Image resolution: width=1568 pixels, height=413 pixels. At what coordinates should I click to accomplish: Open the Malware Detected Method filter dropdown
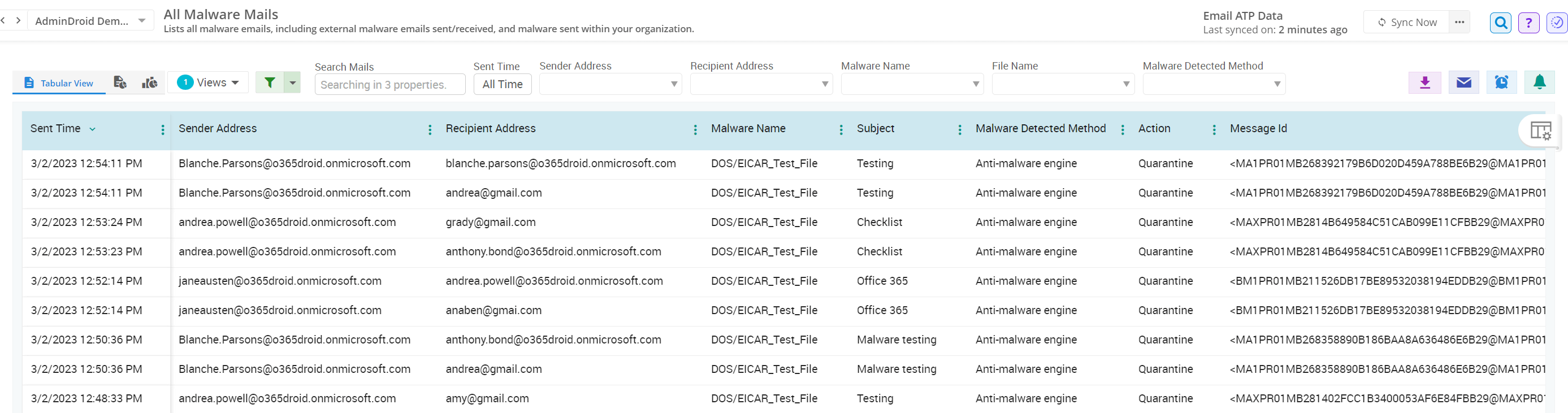click(1214, 84)
